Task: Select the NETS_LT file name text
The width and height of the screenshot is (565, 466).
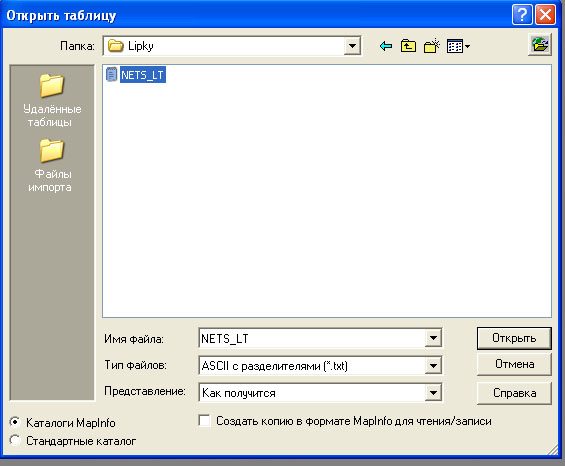Action: [143, 75]
